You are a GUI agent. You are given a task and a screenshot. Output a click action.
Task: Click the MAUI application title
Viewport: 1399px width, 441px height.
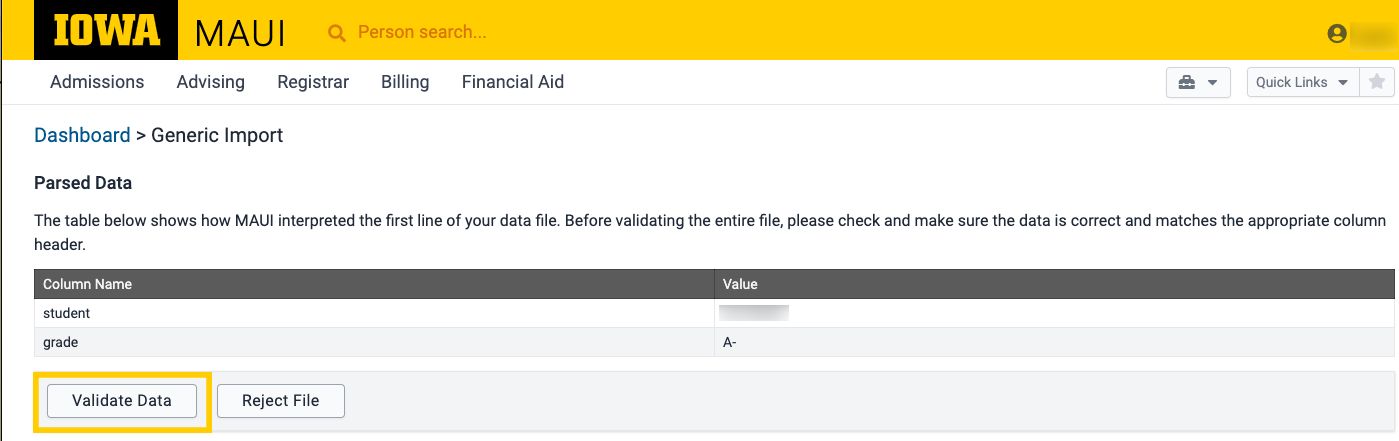240,33
